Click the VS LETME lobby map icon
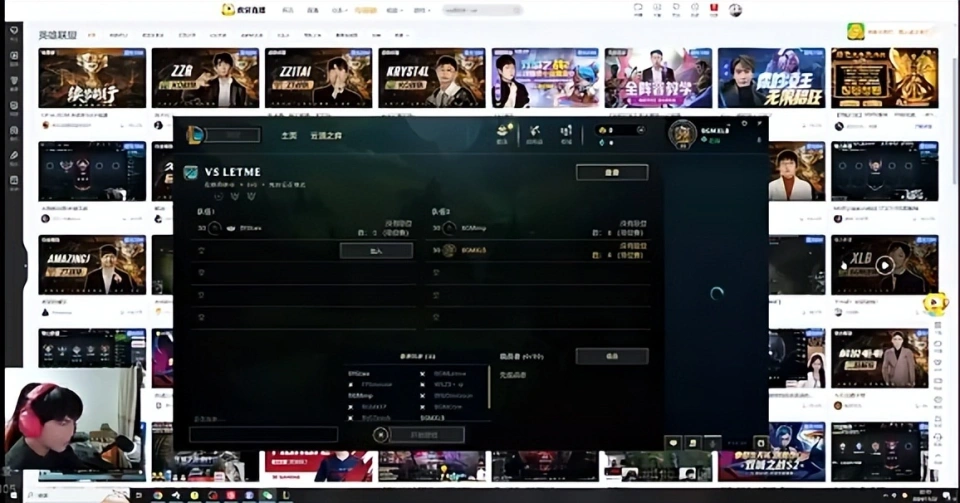Screen dimensions: 960x503 coord(190,173)
